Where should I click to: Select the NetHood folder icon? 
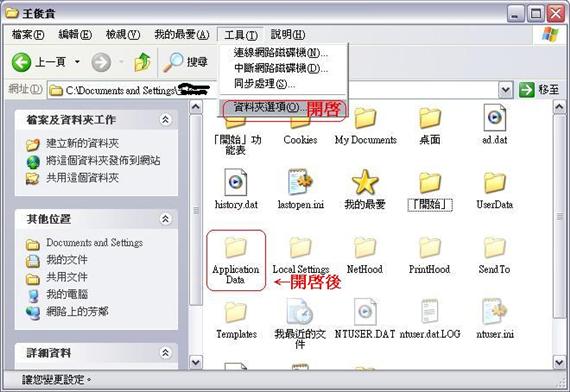[x=365, y=248]
